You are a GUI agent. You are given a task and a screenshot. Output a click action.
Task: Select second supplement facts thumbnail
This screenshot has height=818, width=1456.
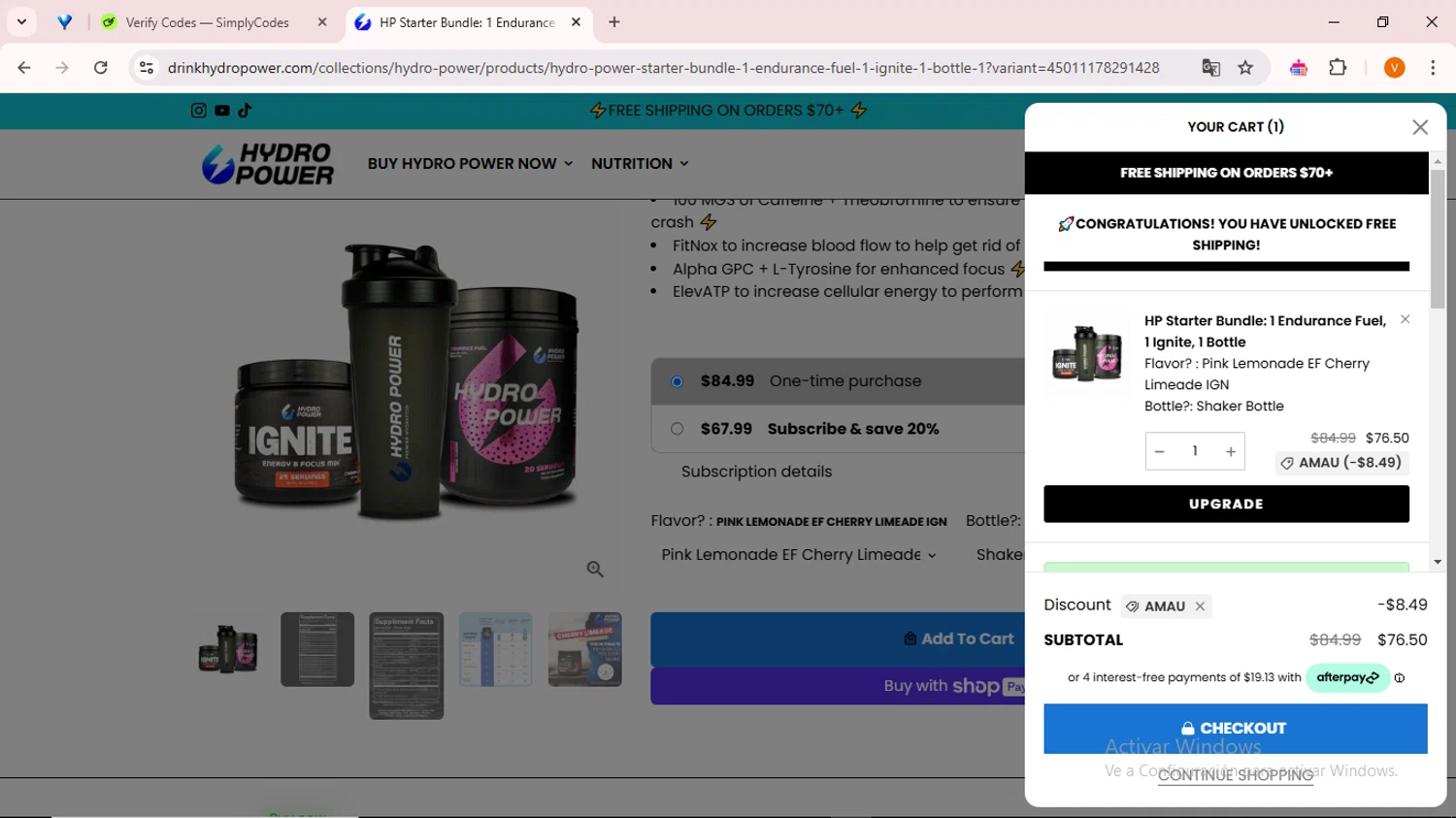[x=317, y=649]
